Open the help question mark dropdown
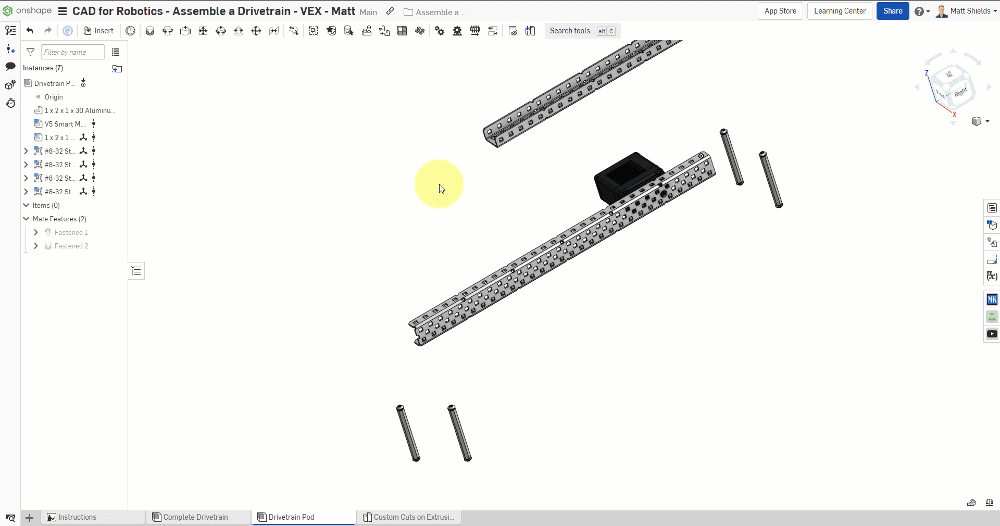1000x526 pixels. coord(920,11)
